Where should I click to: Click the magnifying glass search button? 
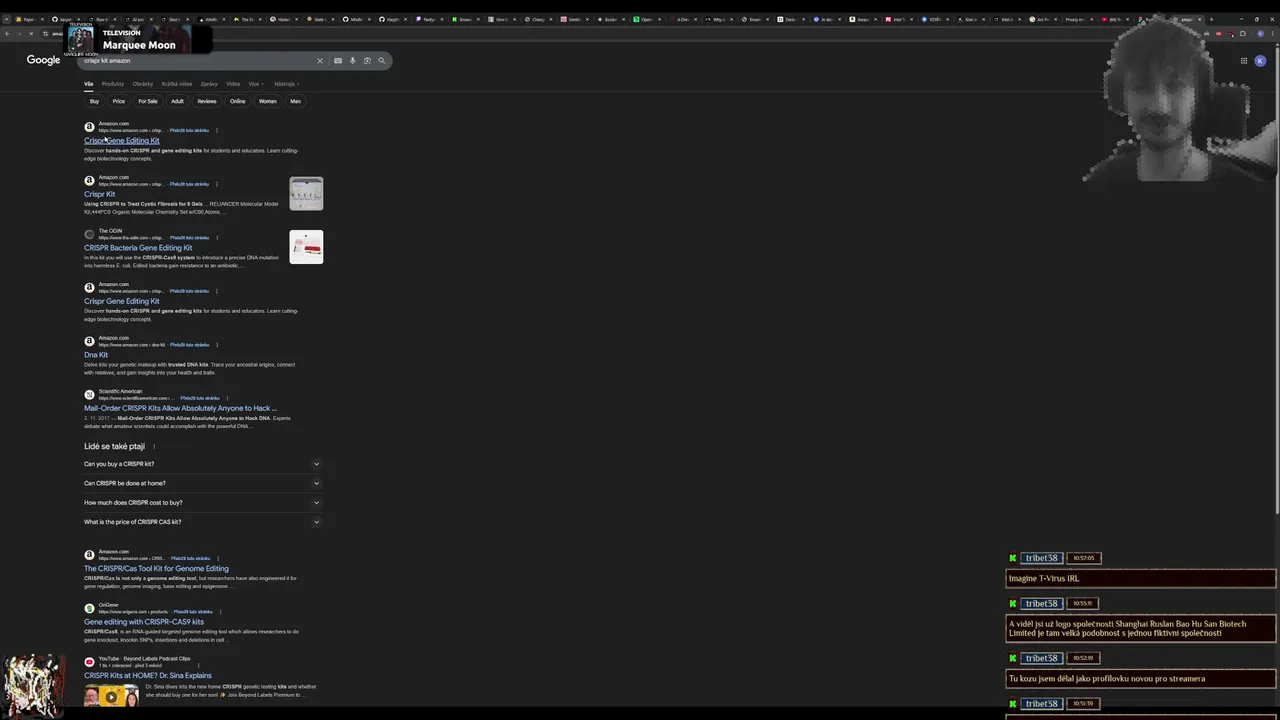click(381, 61)
